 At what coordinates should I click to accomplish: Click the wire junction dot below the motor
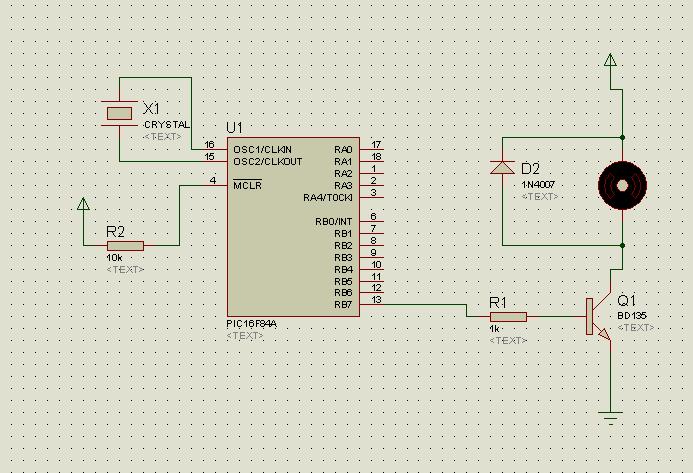[622, 245]
